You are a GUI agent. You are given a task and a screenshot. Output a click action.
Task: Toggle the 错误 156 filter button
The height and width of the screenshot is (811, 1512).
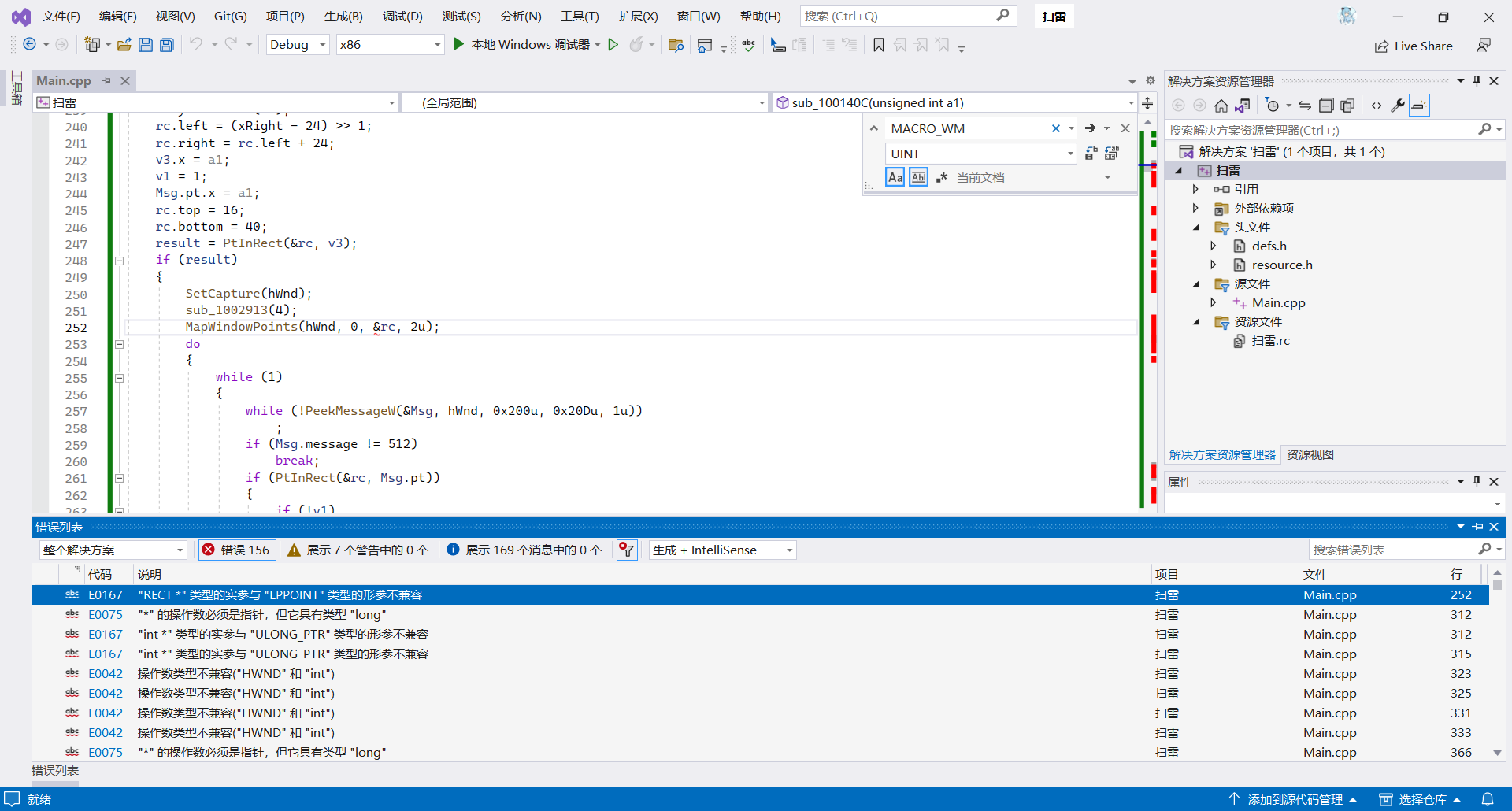[236, 550]
